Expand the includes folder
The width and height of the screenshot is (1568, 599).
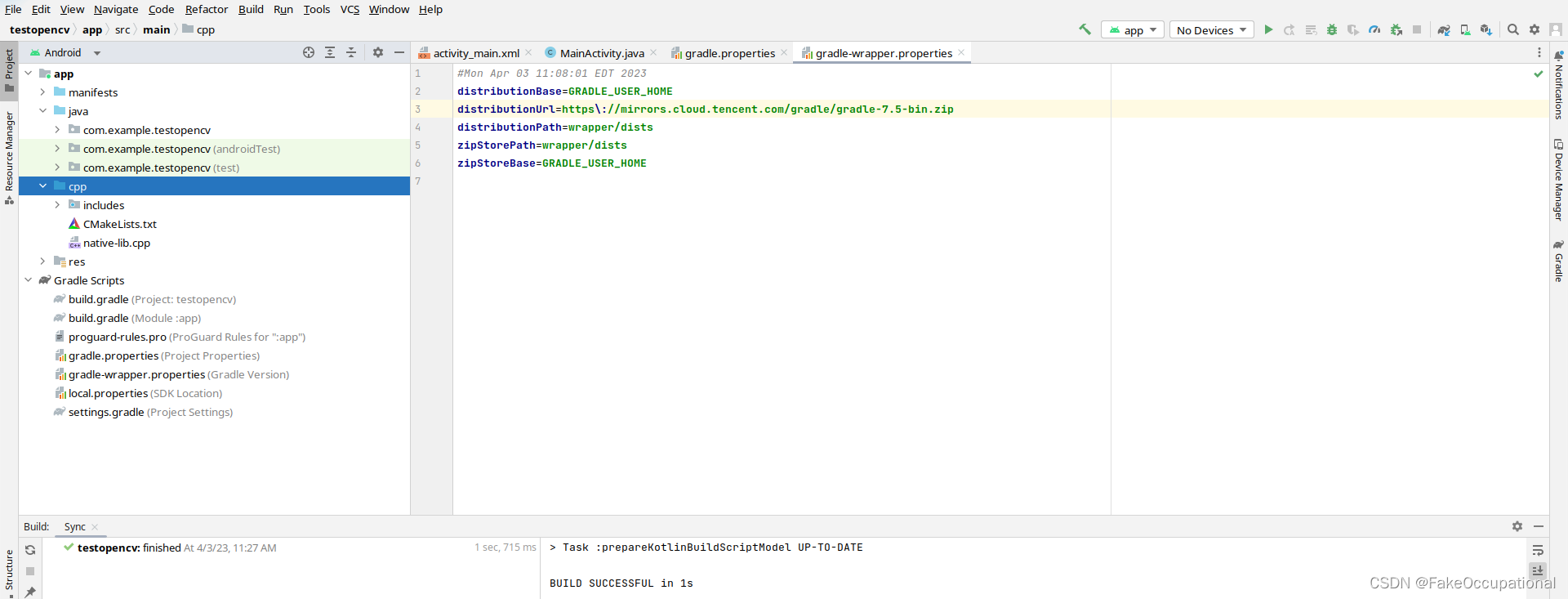pos(57,205)
